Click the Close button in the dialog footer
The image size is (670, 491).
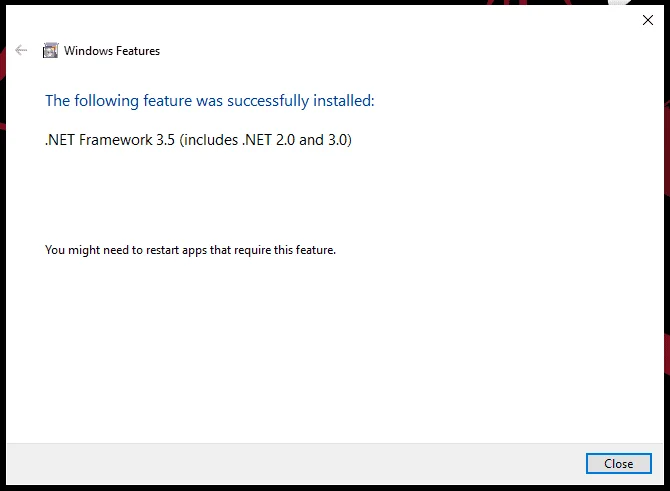[x=618, y=464]
